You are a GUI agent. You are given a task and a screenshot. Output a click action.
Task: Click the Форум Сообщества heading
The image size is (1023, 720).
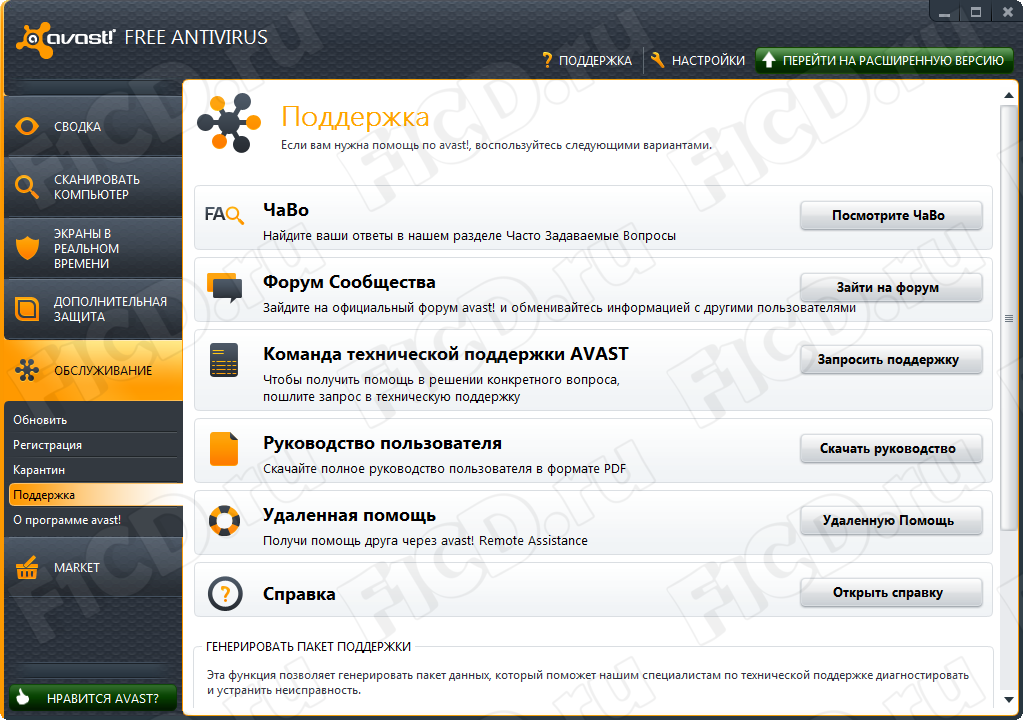tap(349, 282)
